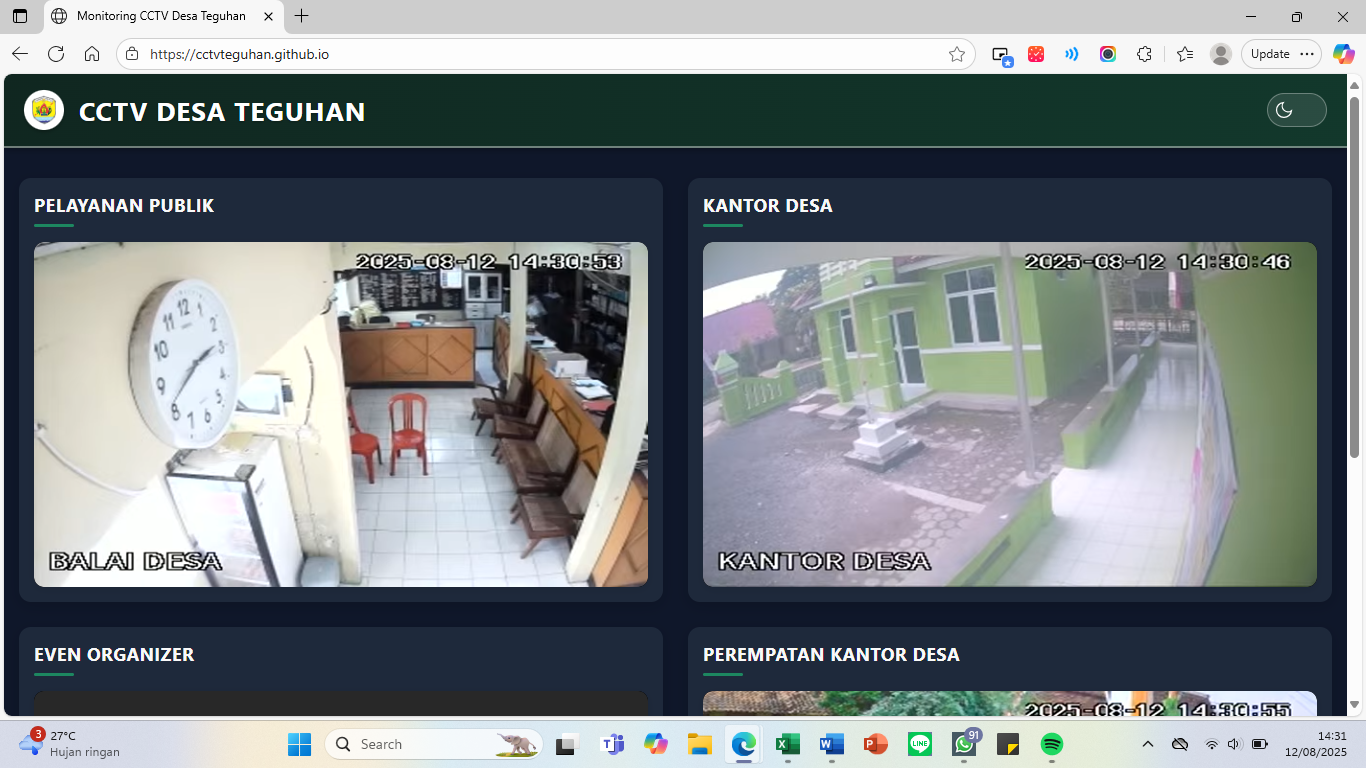
Task: Click the Update button
Action: (x=1282, y=54)
